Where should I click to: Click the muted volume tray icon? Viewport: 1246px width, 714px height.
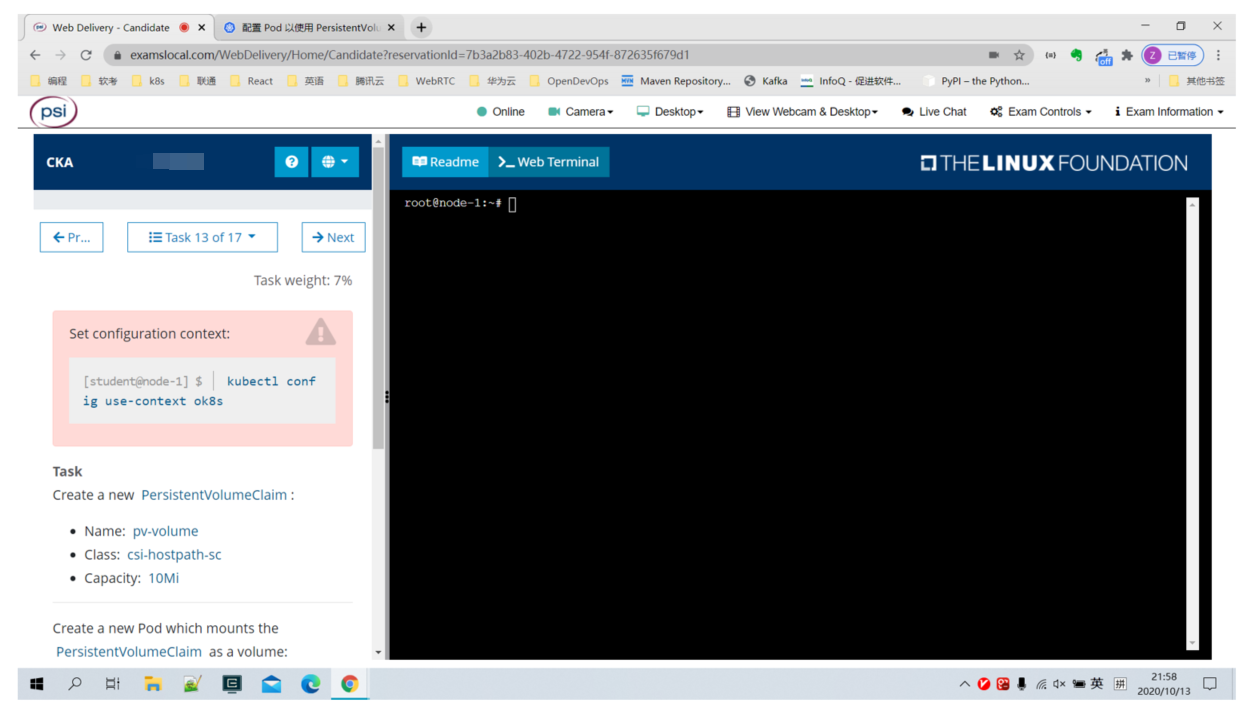[x=1059, y=684]
